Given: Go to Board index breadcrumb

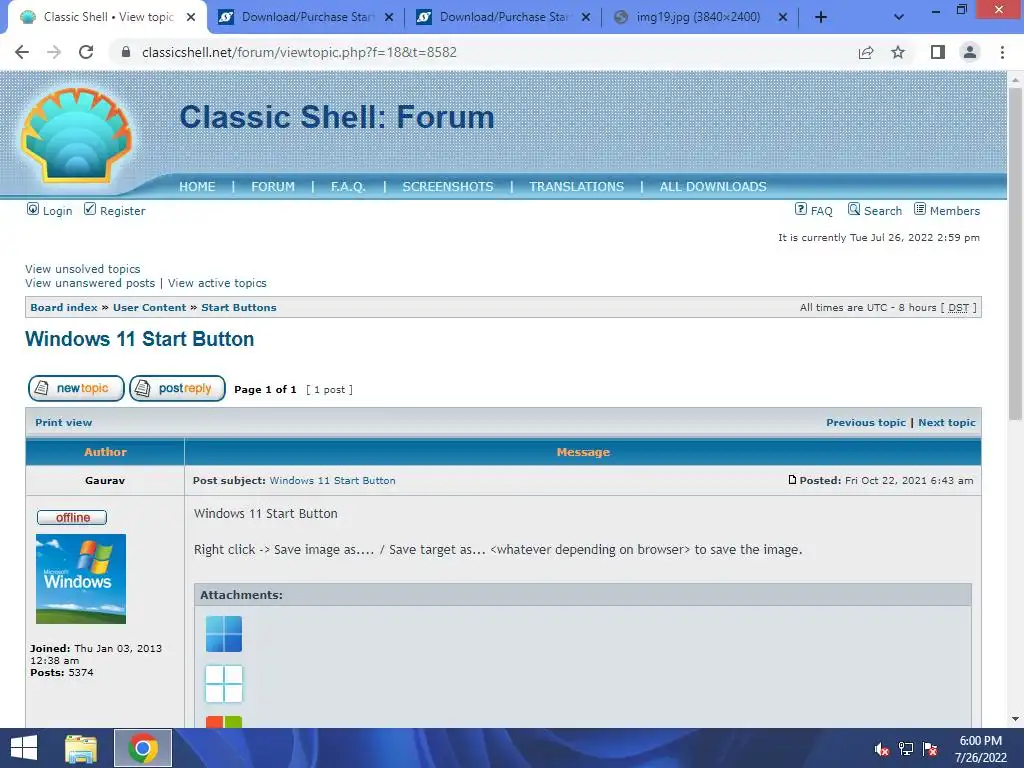Looking at the screenshot, I should [x=64, y=308].
